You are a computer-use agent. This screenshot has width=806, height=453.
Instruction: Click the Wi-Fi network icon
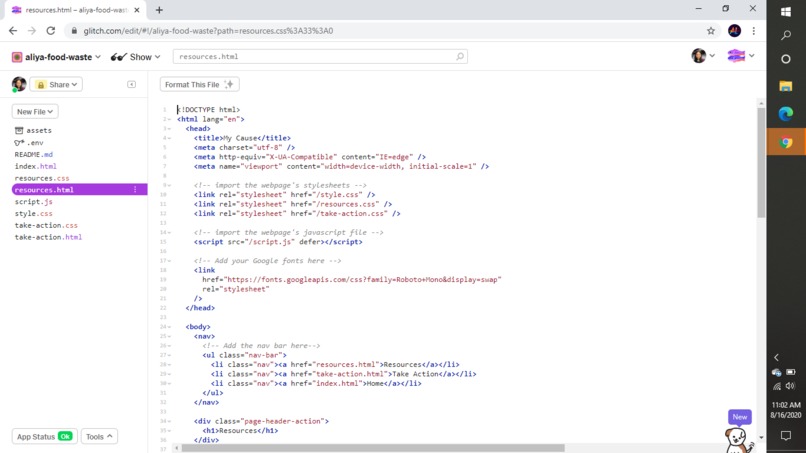(777, 386)
